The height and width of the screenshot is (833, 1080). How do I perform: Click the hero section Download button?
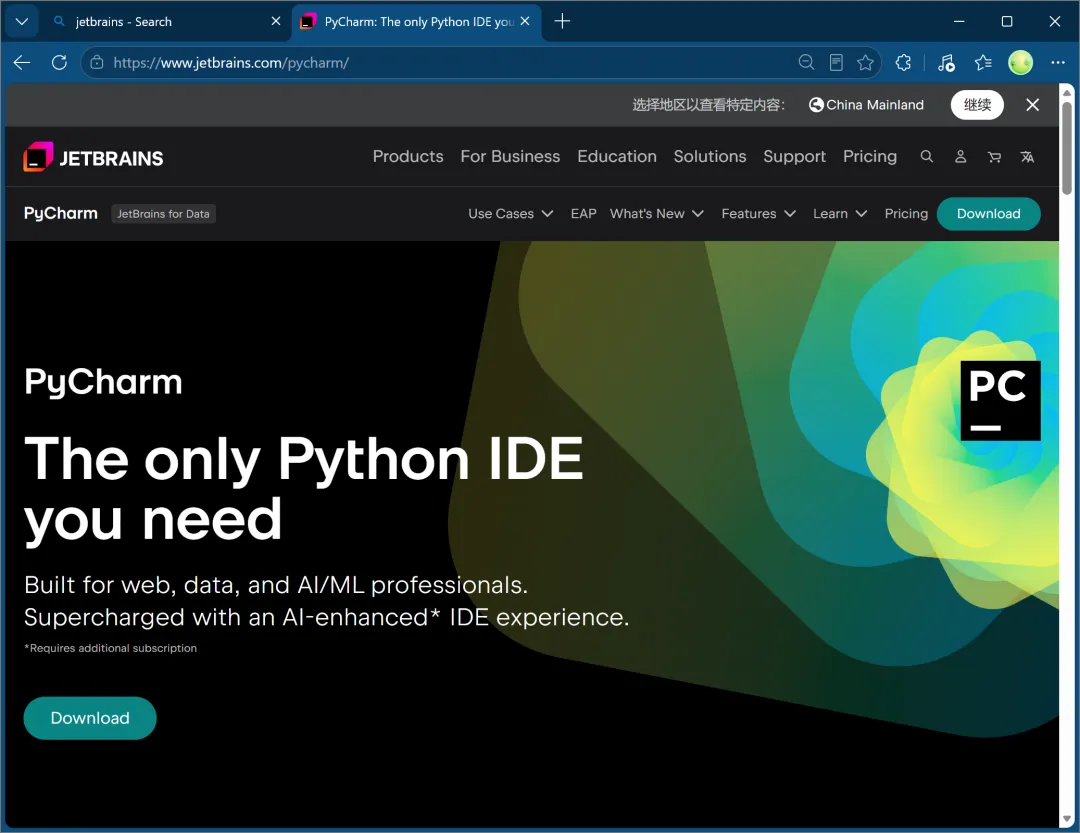[90, 718]
